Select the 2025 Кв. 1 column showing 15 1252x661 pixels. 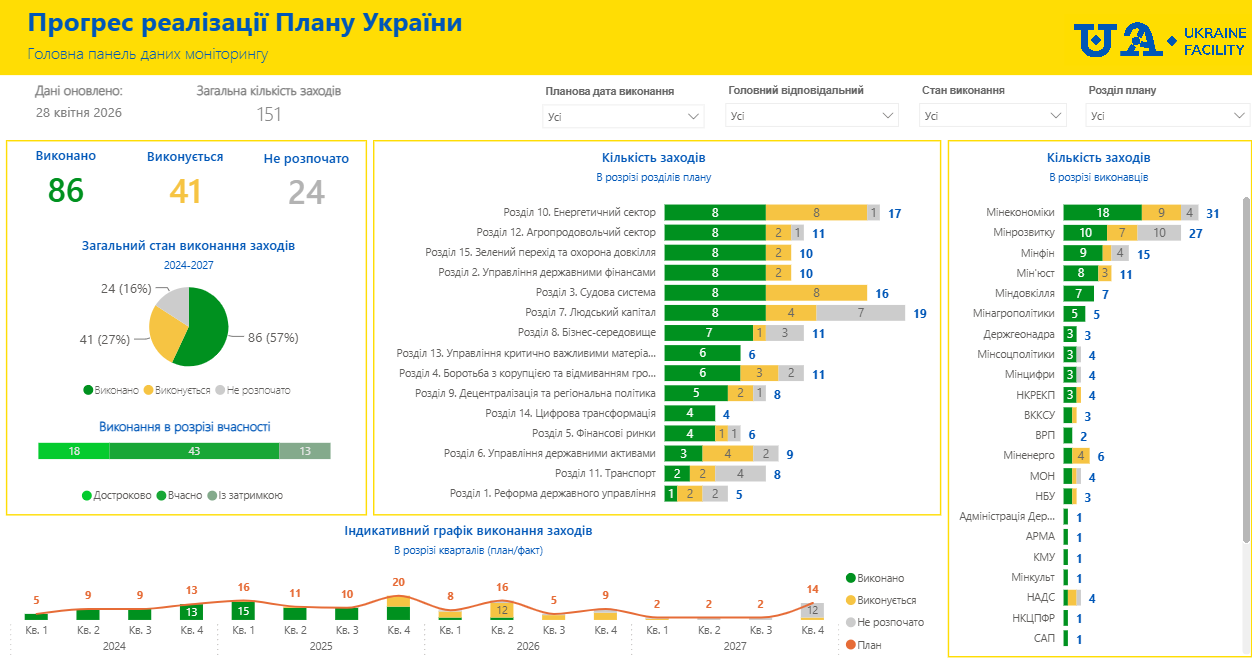pyautogui.click(x=243, y=610)
